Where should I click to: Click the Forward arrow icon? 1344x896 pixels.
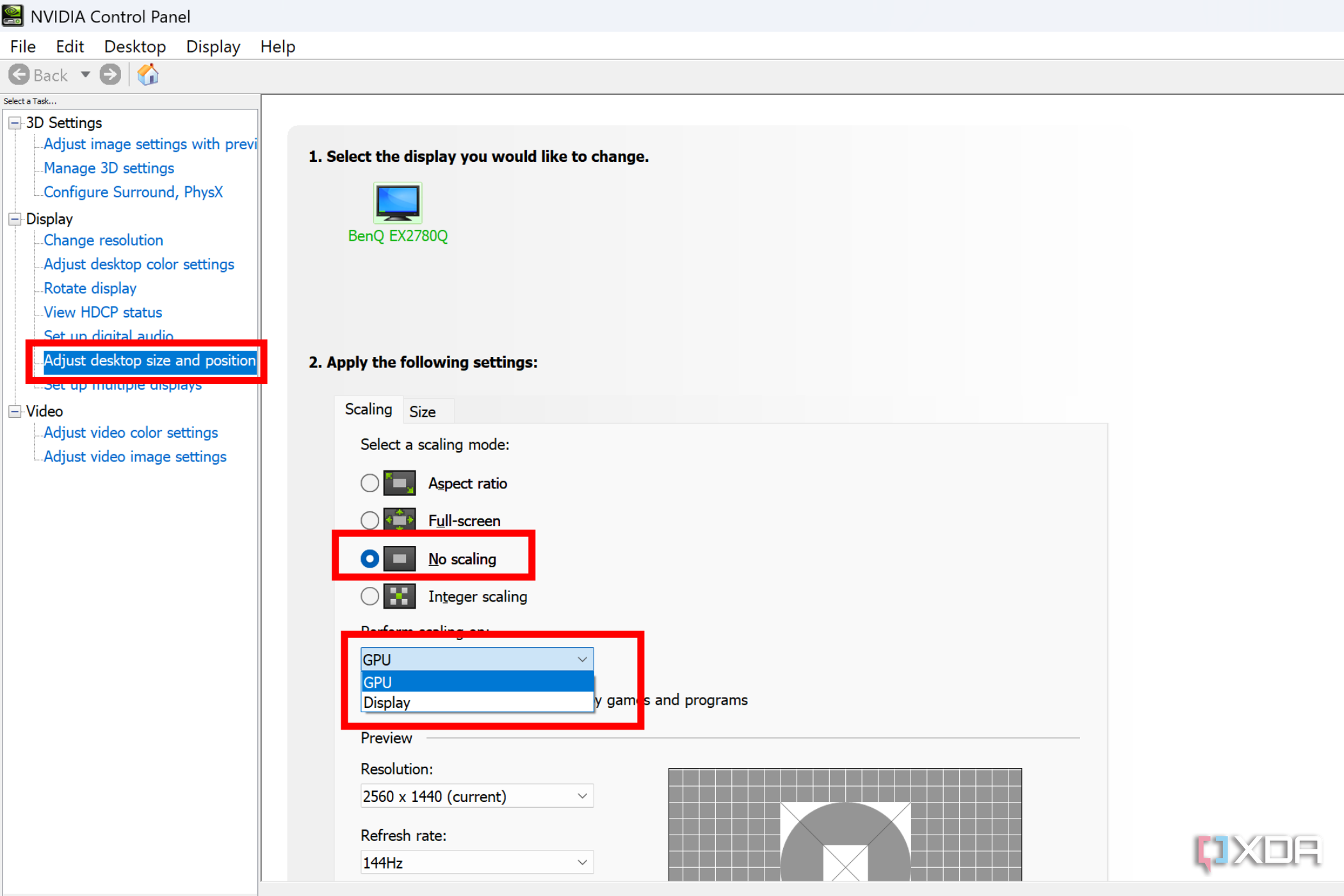point(110,75)
